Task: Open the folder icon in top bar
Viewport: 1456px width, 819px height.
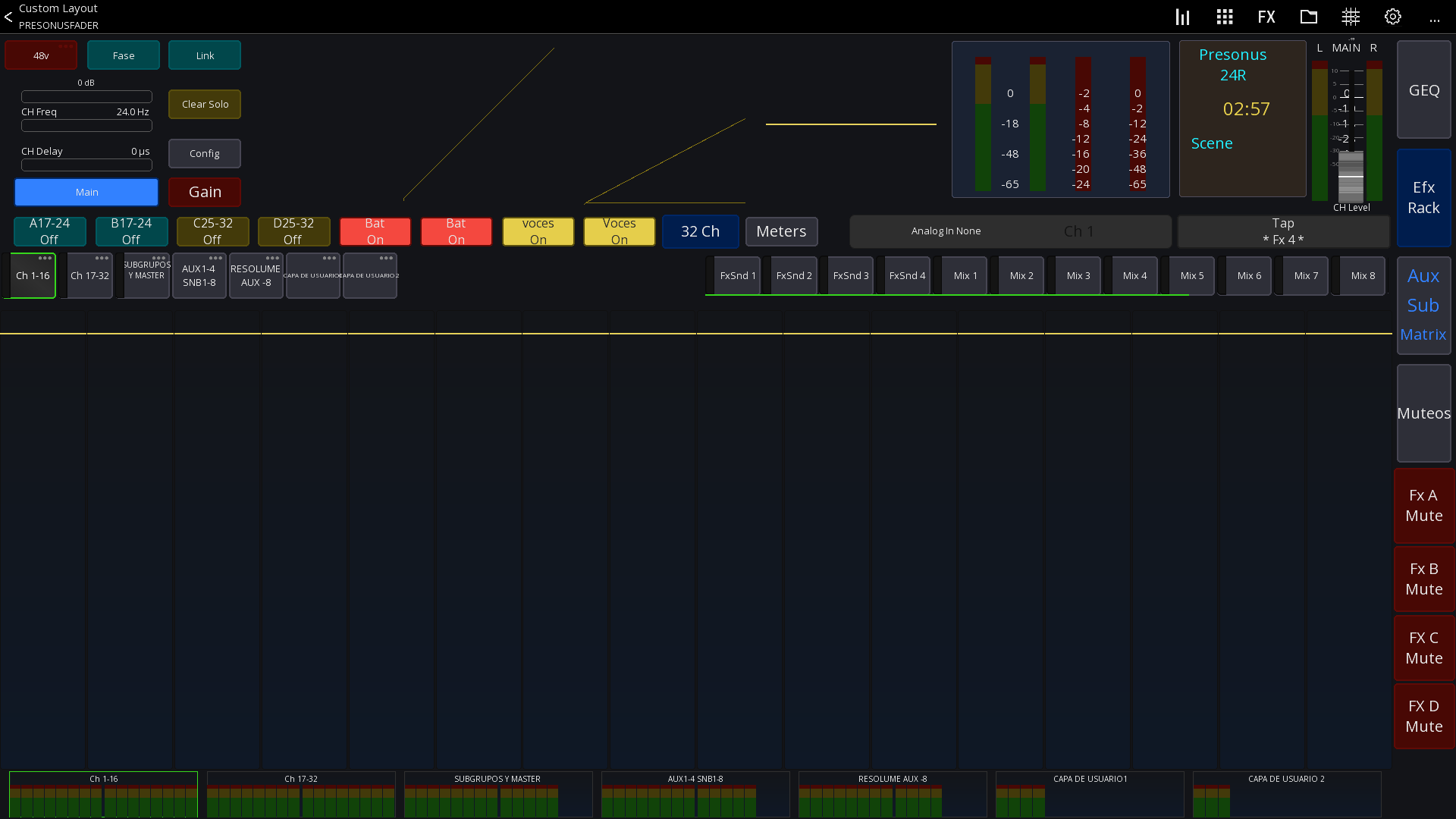Action: [x=1309, y=17]
